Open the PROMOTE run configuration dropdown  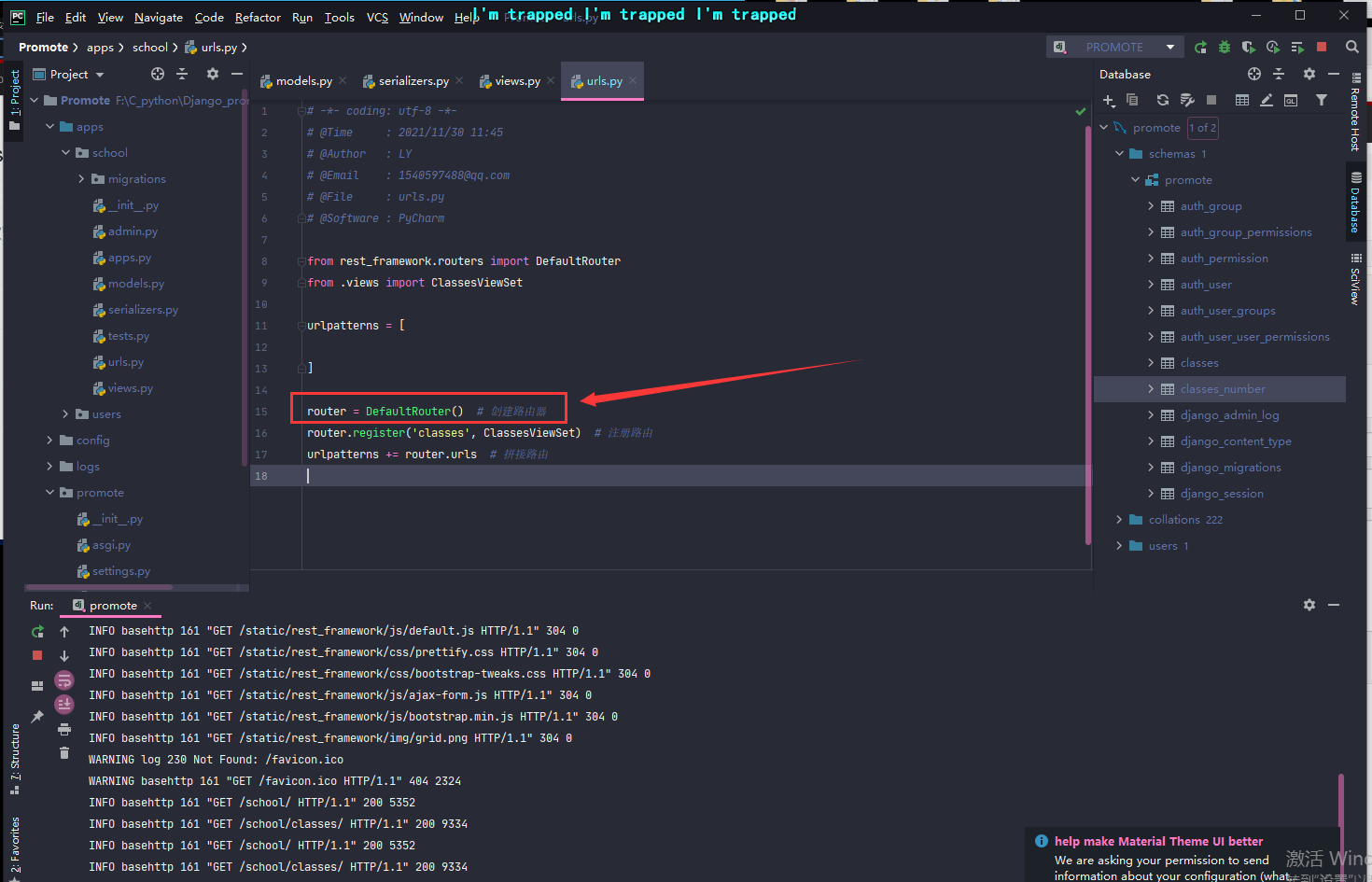pos(1114,47)
